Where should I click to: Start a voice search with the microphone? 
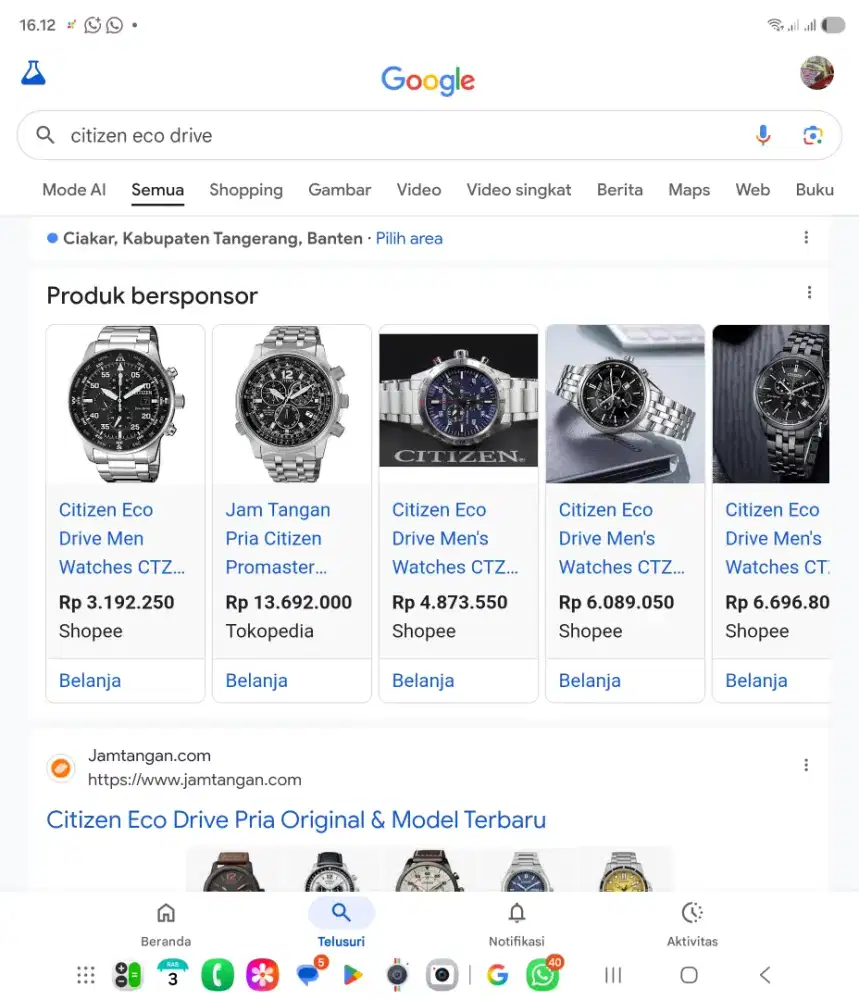(x=763, y=133)
